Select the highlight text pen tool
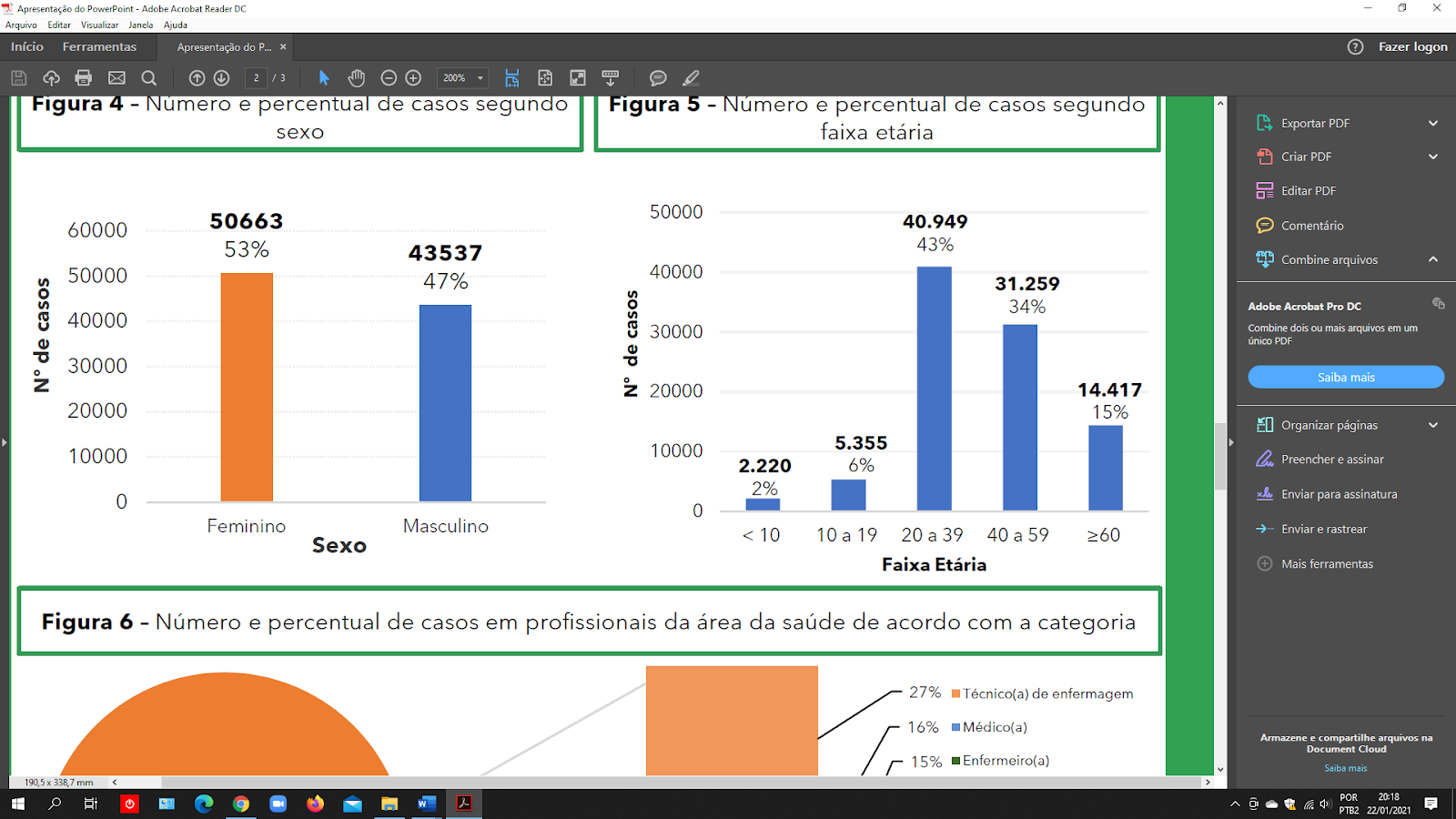Screen dimensions: 1456x819 [691, 78]
